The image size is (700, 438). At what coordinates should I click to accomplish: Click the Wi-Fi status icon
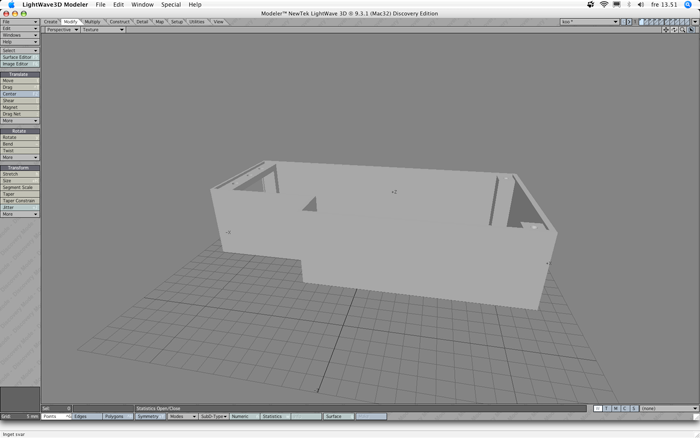point(604,4)
